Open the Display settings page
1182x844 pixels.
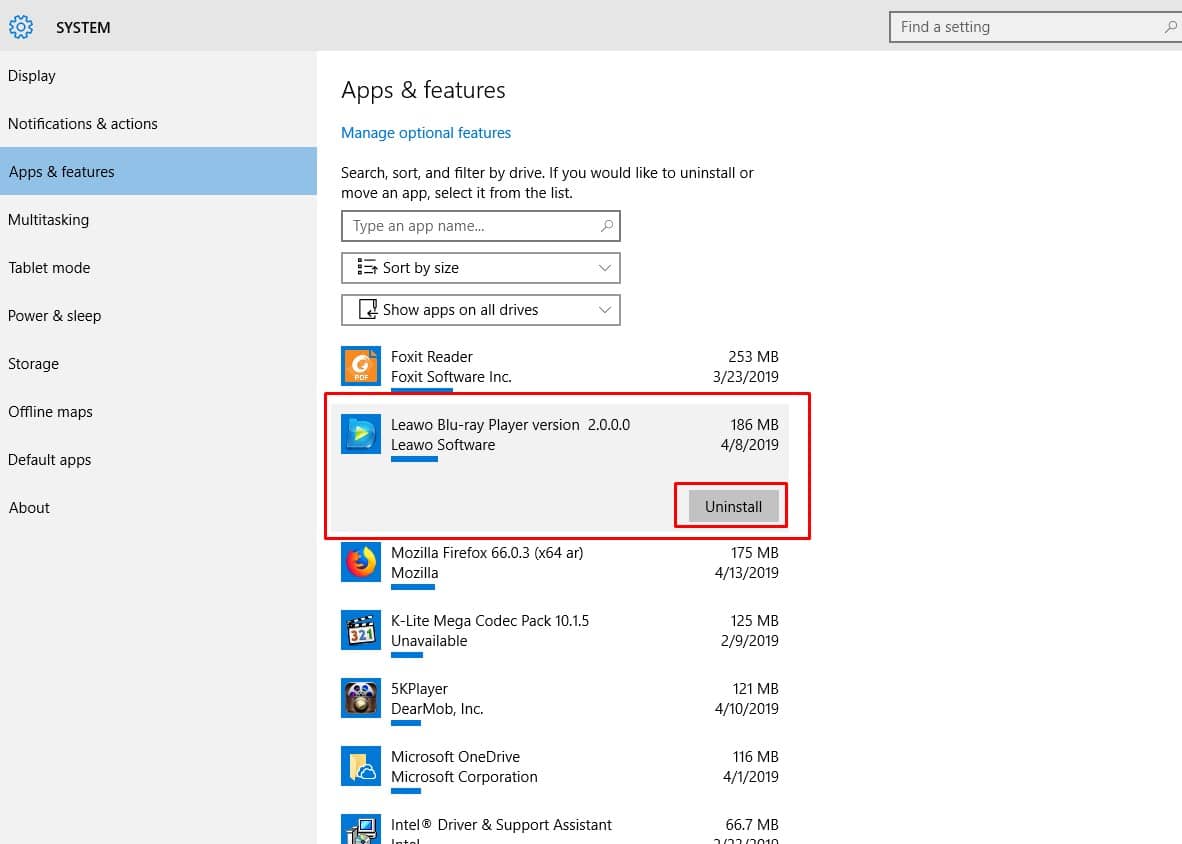32,76
